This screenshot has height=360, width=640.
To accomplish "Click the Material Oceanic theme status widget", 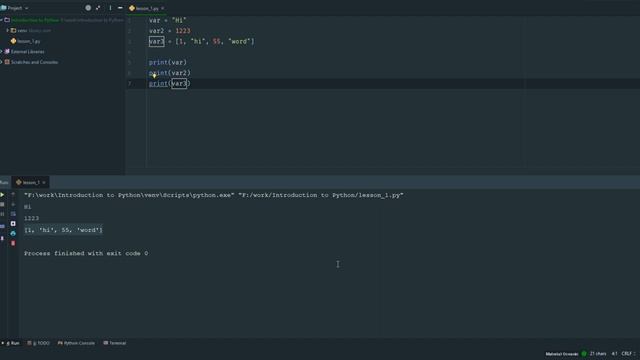I will [562, 354].
